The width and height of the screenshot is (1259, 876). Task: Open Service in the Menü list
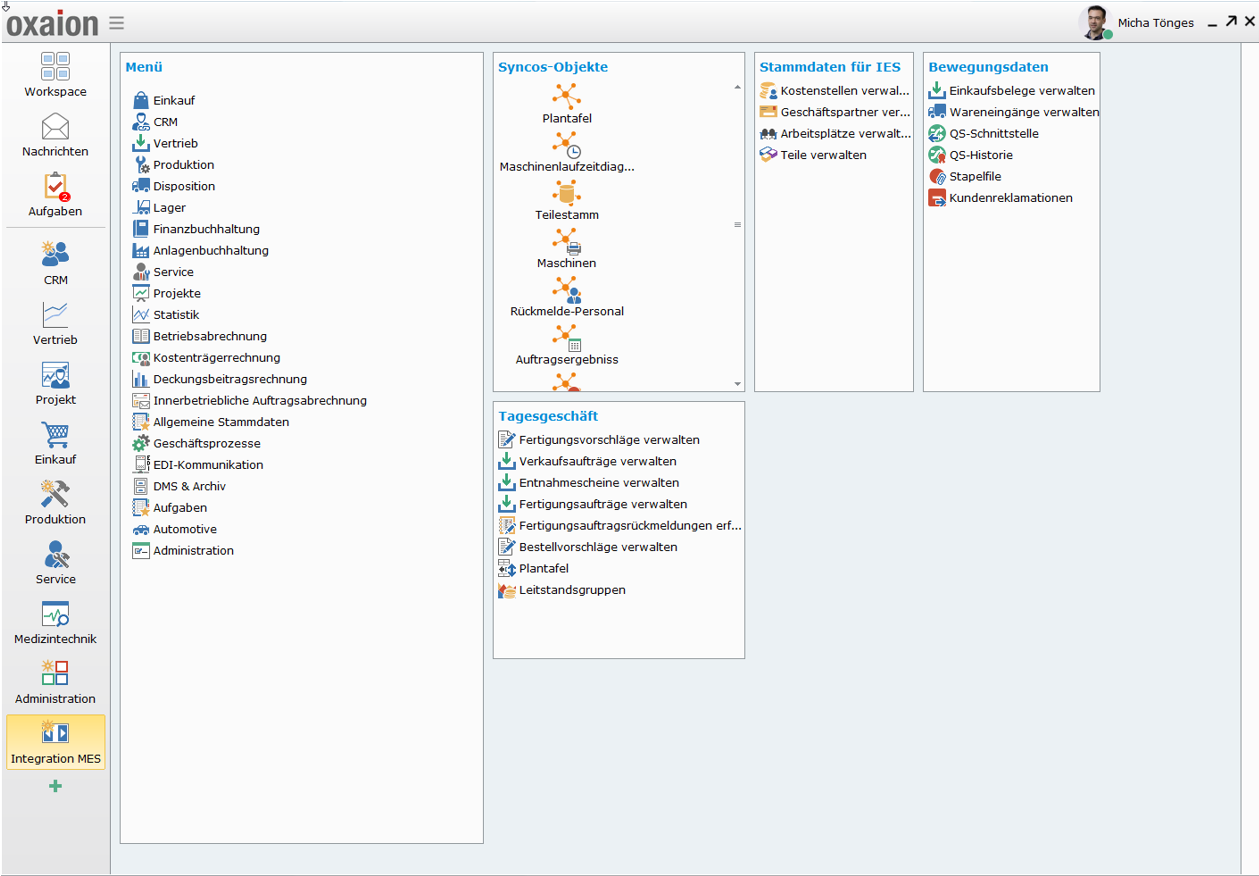pos(163,273)
